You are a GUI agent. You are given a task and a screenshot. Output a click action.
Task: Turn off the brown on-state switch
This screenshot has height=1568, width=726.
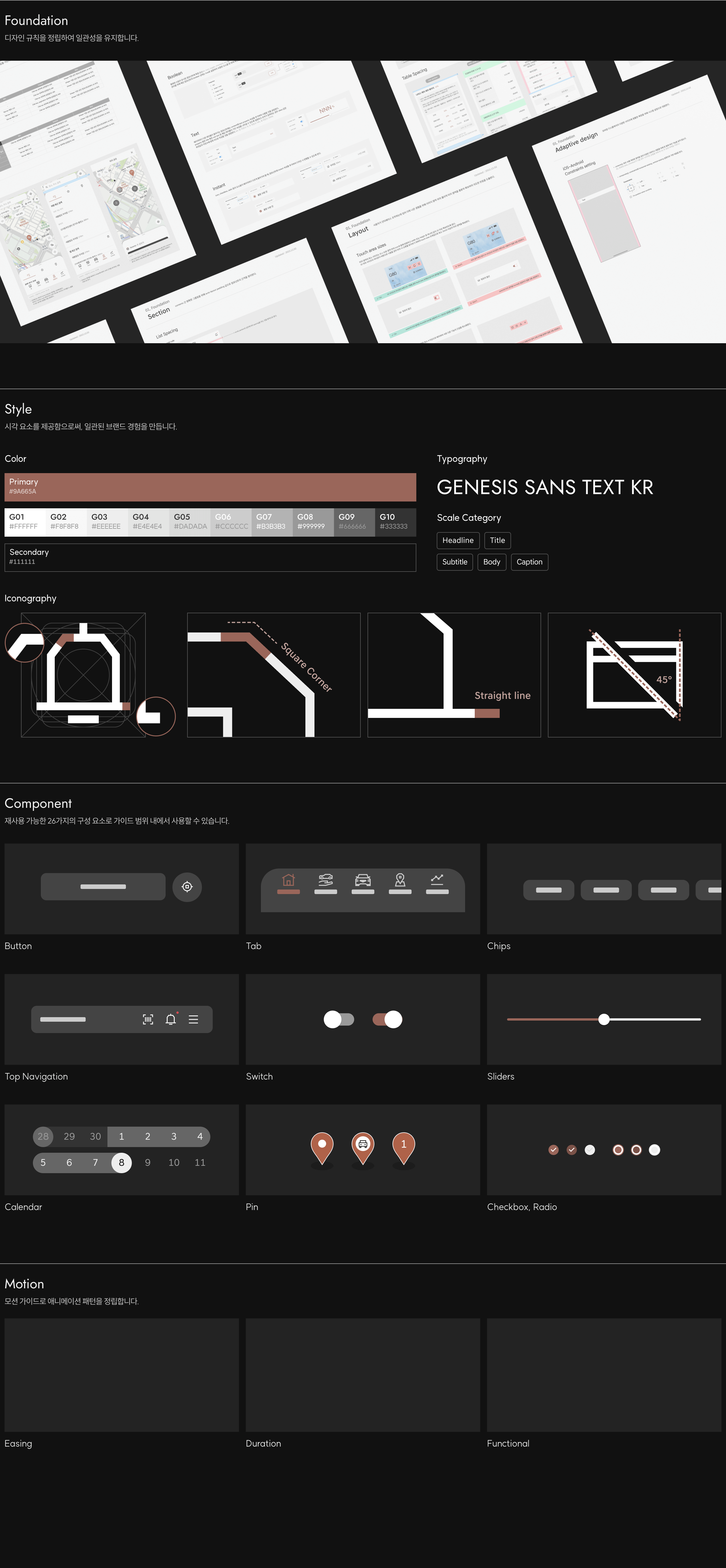pyautogui.click(x=387, y=1019)
